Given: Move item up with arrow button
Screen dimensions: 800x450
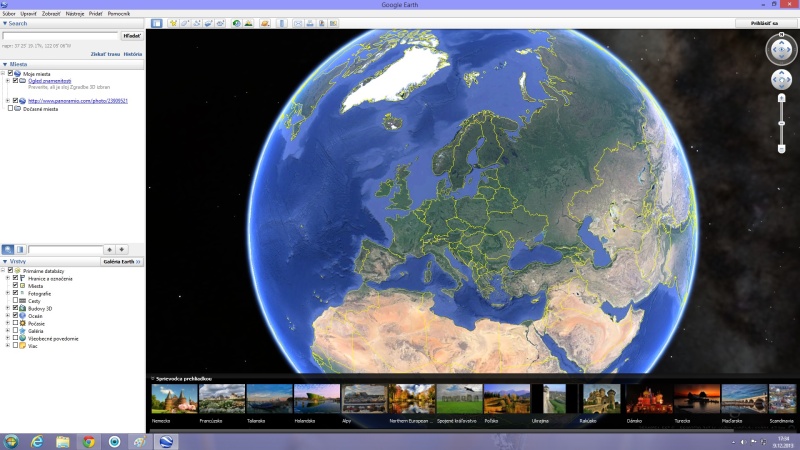Looking at the screenshot, I should pyautogui.click(x=109, y=249).
